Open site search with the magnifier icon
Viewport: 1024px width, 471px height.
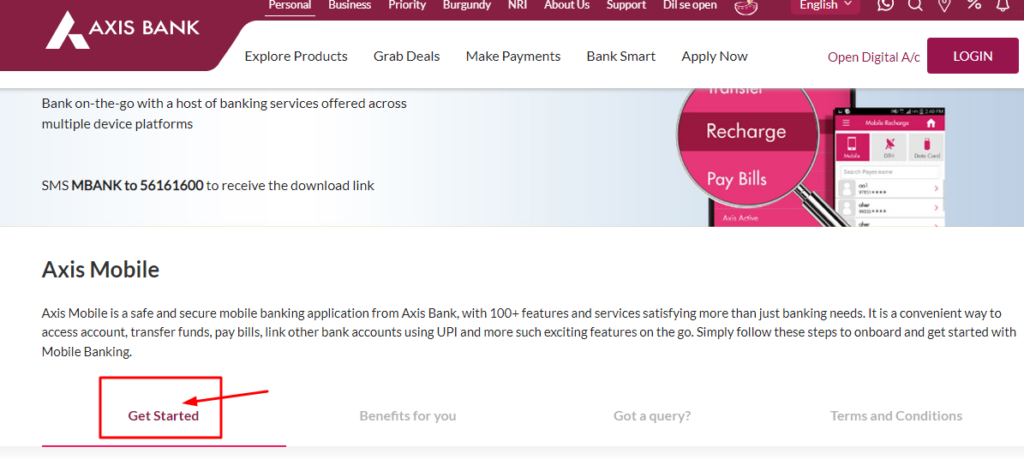click(916, 5)
